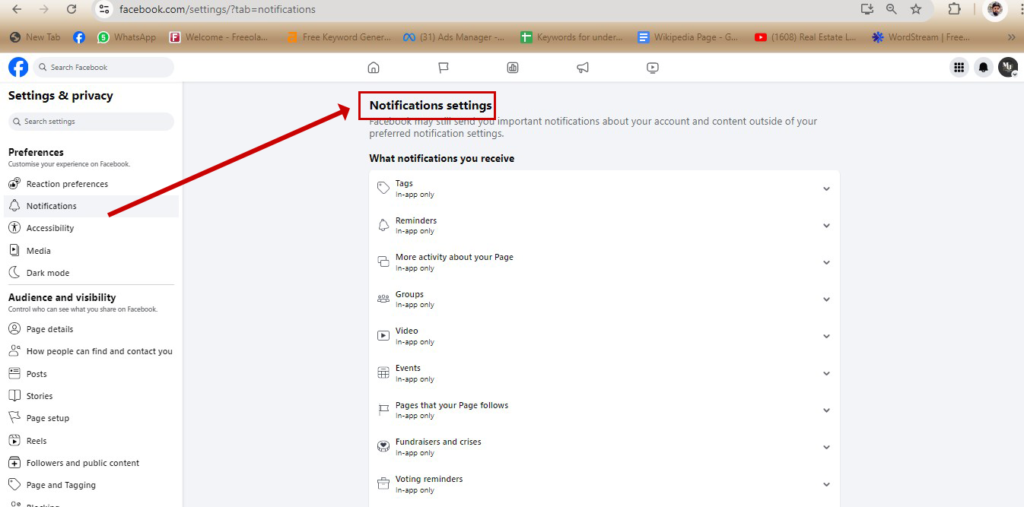
Task: Open the WordStream bookmark
Action: pos(921,38)
